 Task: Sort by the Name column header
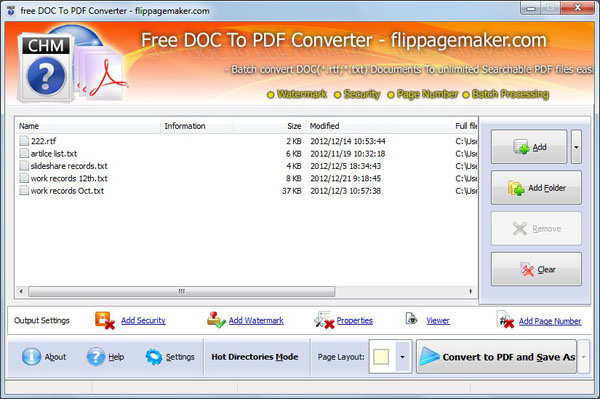88,126
